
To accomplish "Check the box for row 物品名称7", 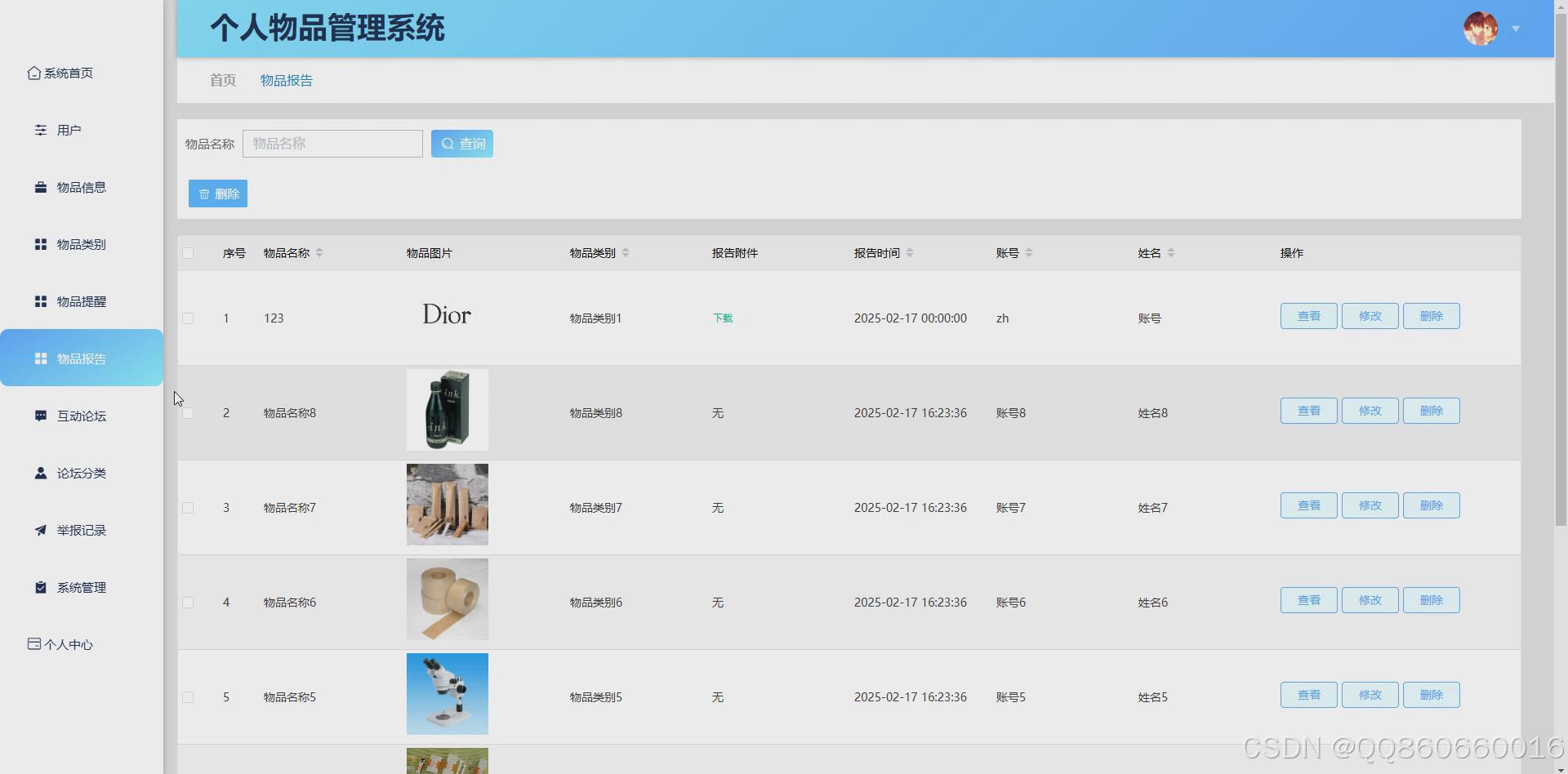I will [188, 508].
